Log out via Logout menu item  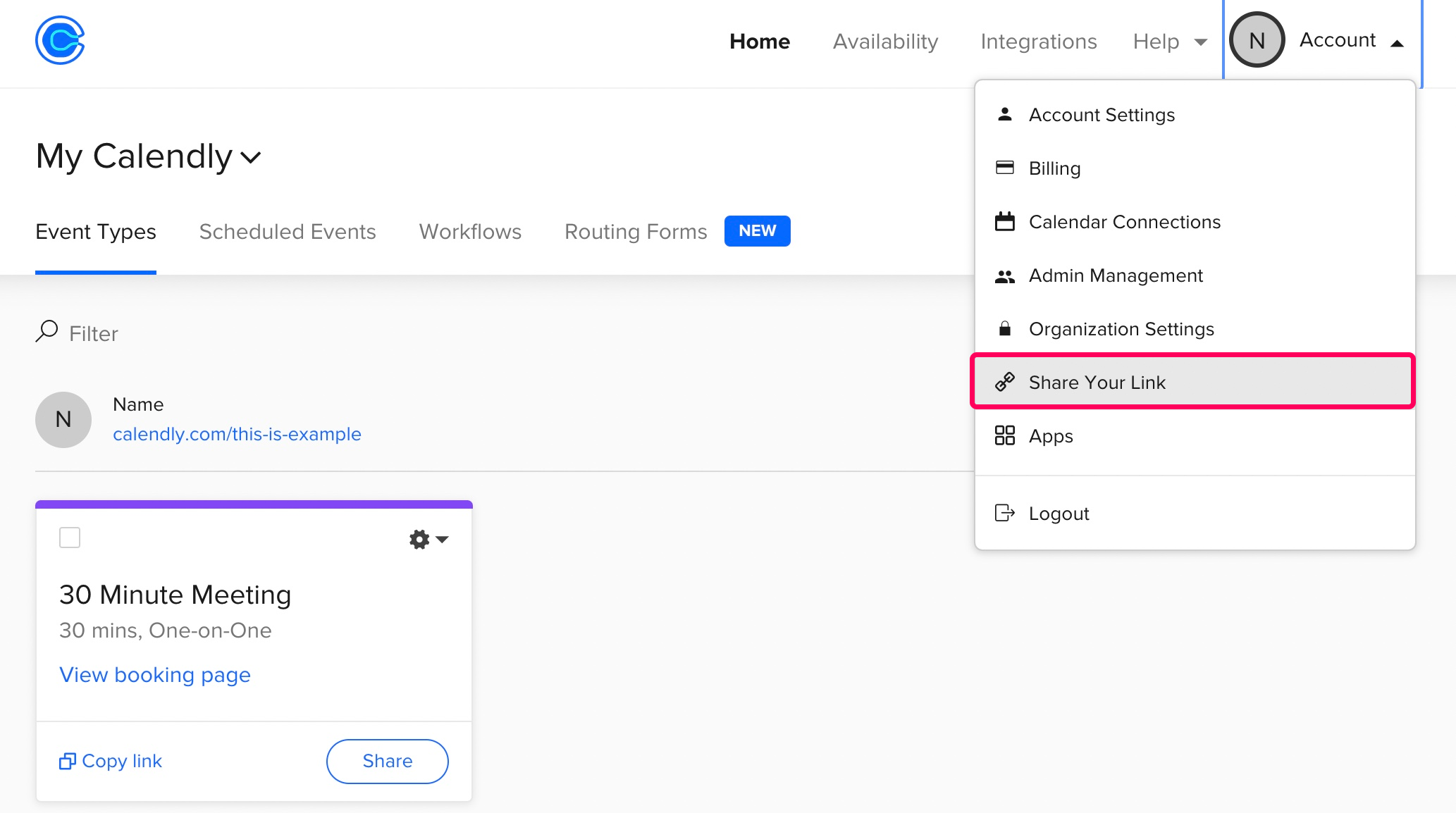point(1195,514)
